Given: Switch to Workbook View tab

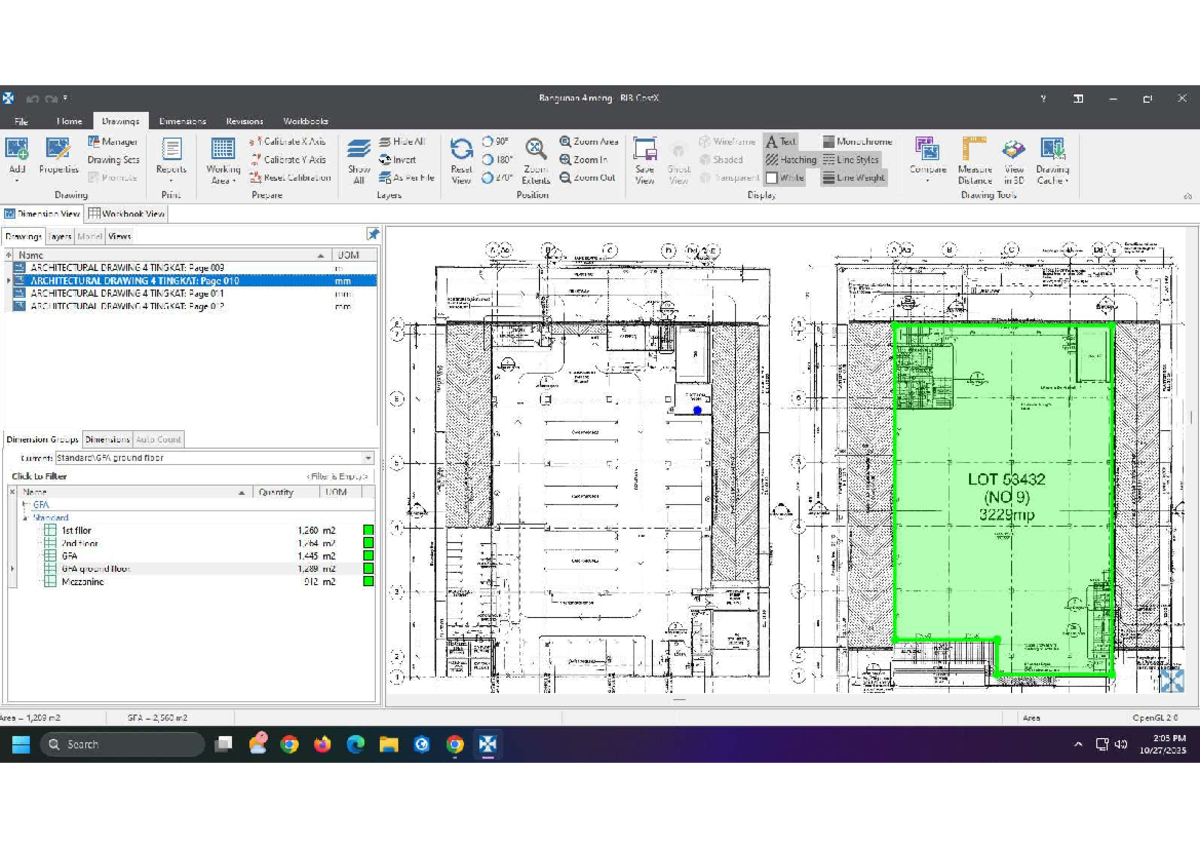Looking at the screenshot, I should point(126,213).
